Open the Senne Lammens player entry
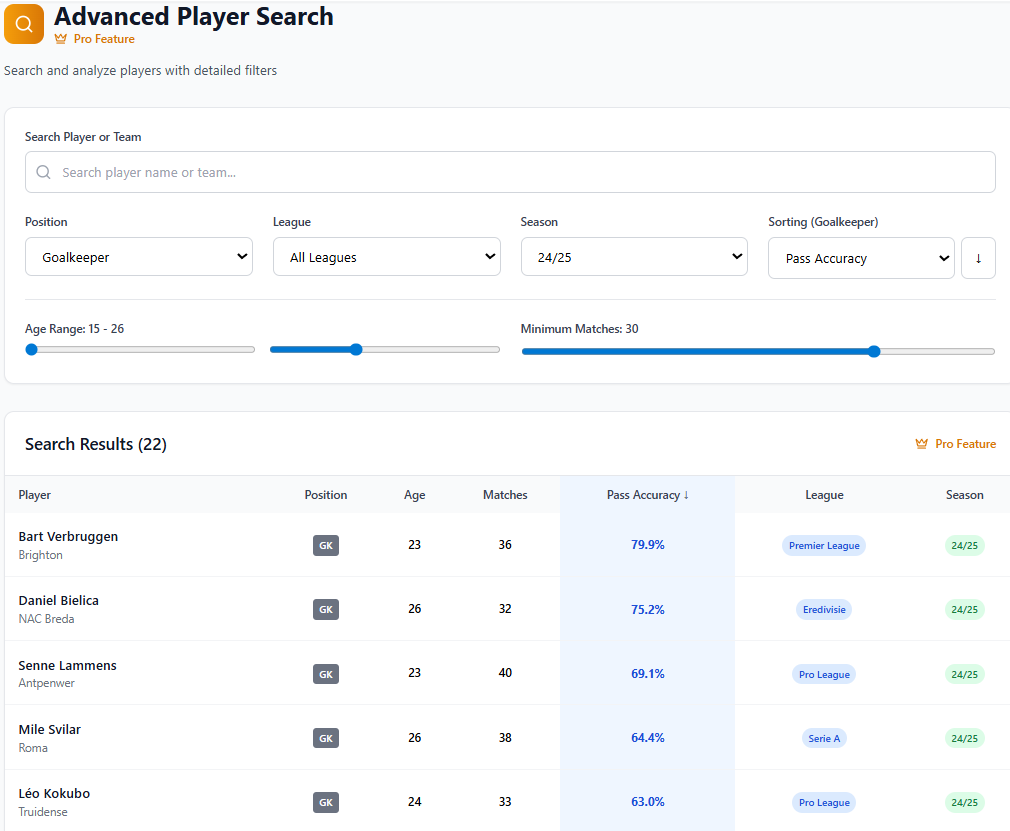 pos(67,665)
